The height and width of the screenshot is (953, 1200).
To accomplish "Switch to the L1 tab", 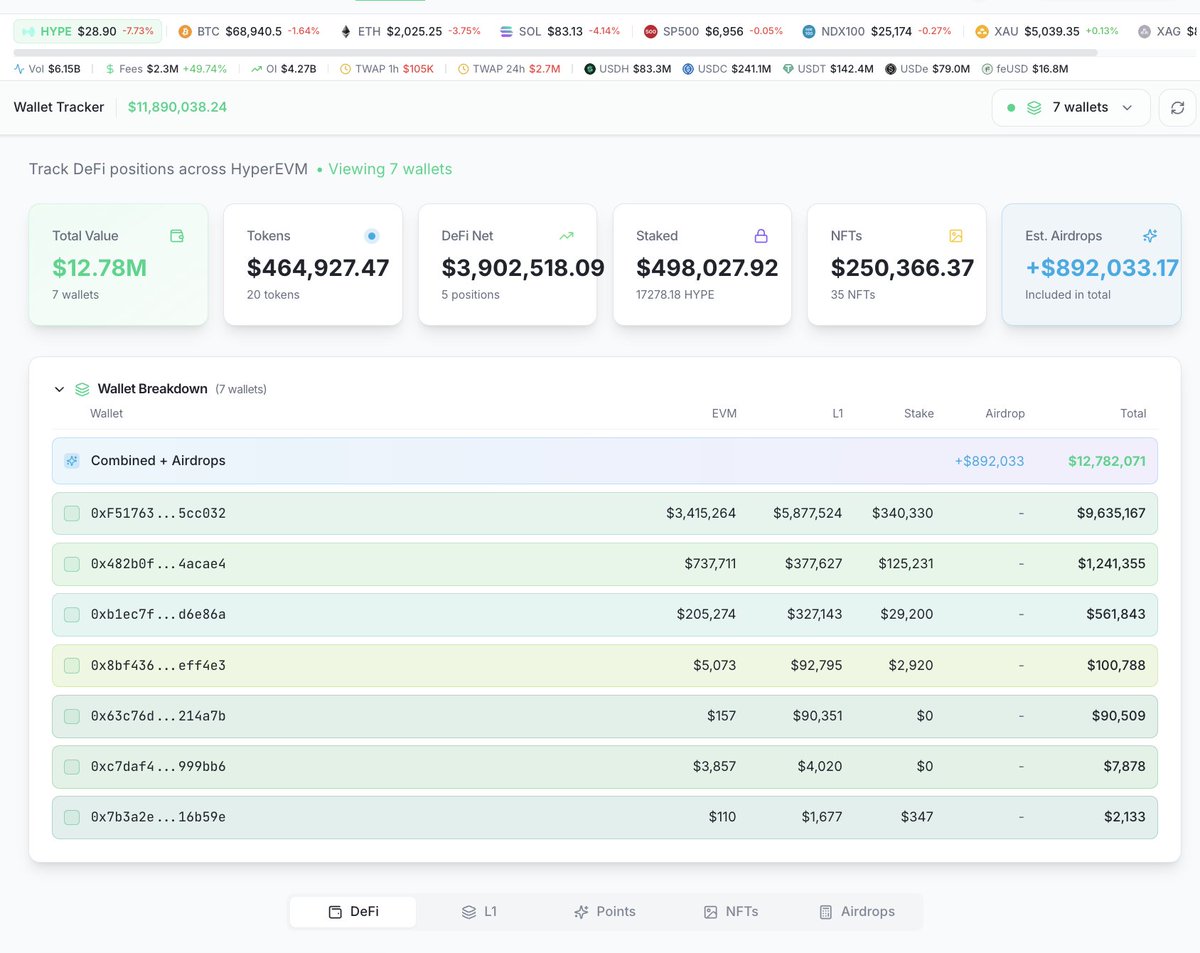I will (x=479, y=912).
